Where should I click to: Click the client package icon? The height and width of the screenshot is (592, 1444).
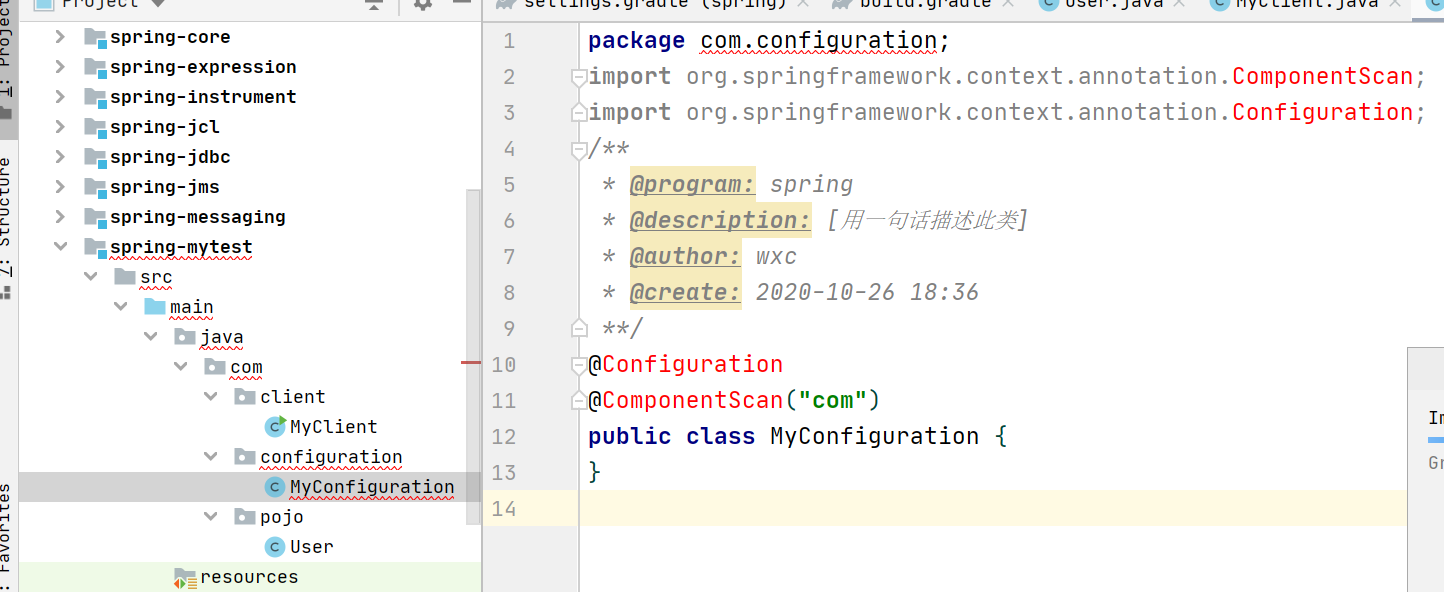click(245, 397)
